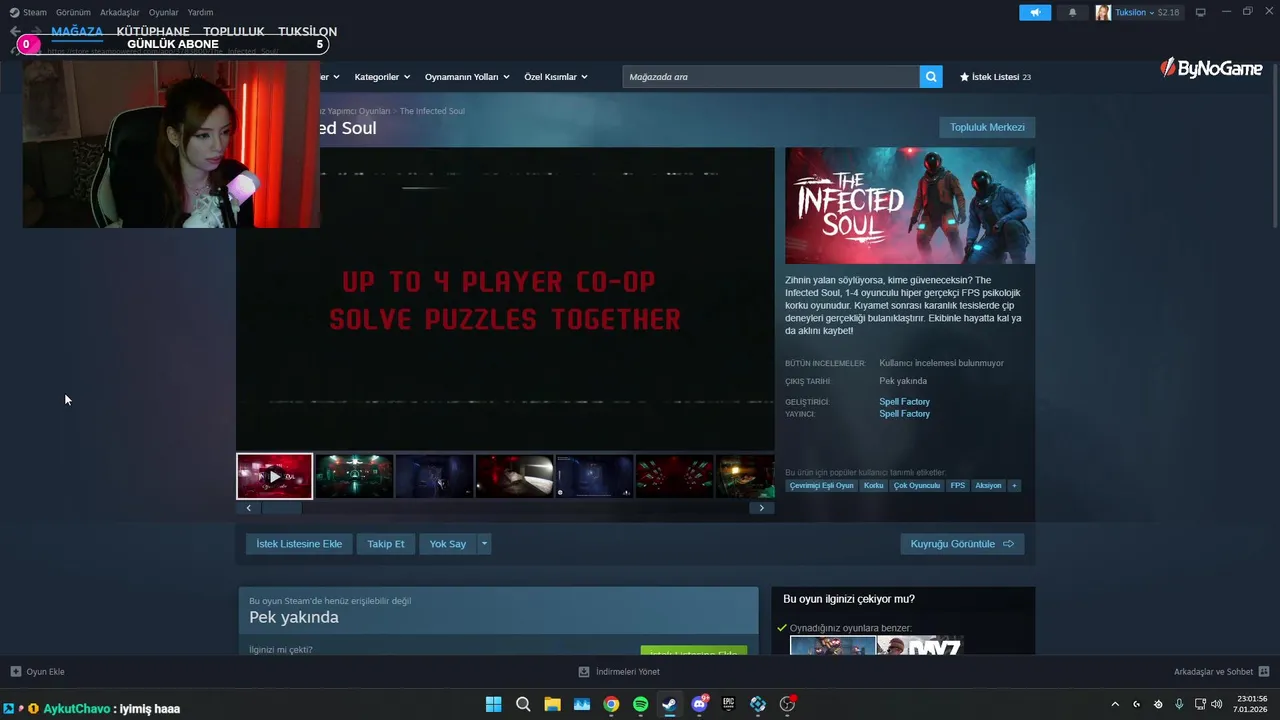The width and height of the screenshot is (1280, 720).
Task: Open the taskbar clock and date
Action: 1252,704
